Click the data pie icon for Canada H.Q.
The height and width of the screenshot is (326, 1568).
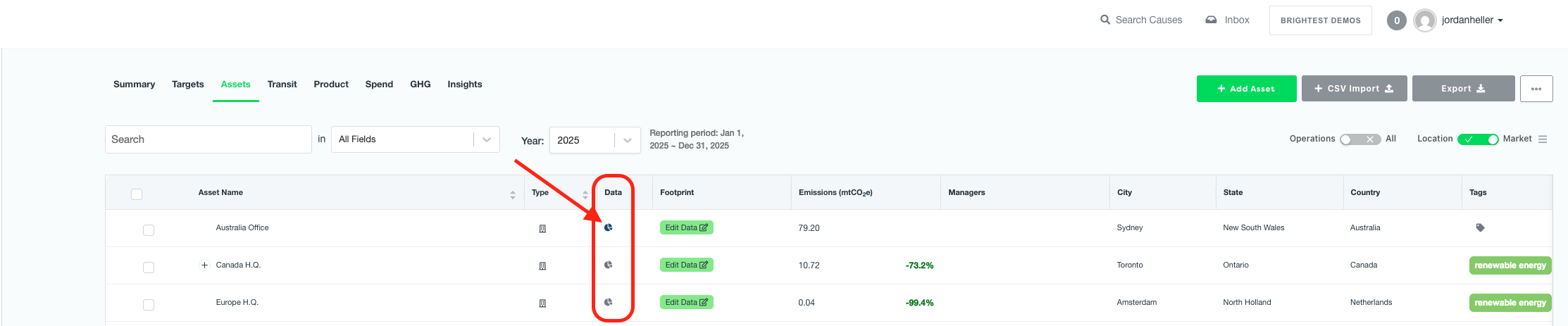coord(609,265)
